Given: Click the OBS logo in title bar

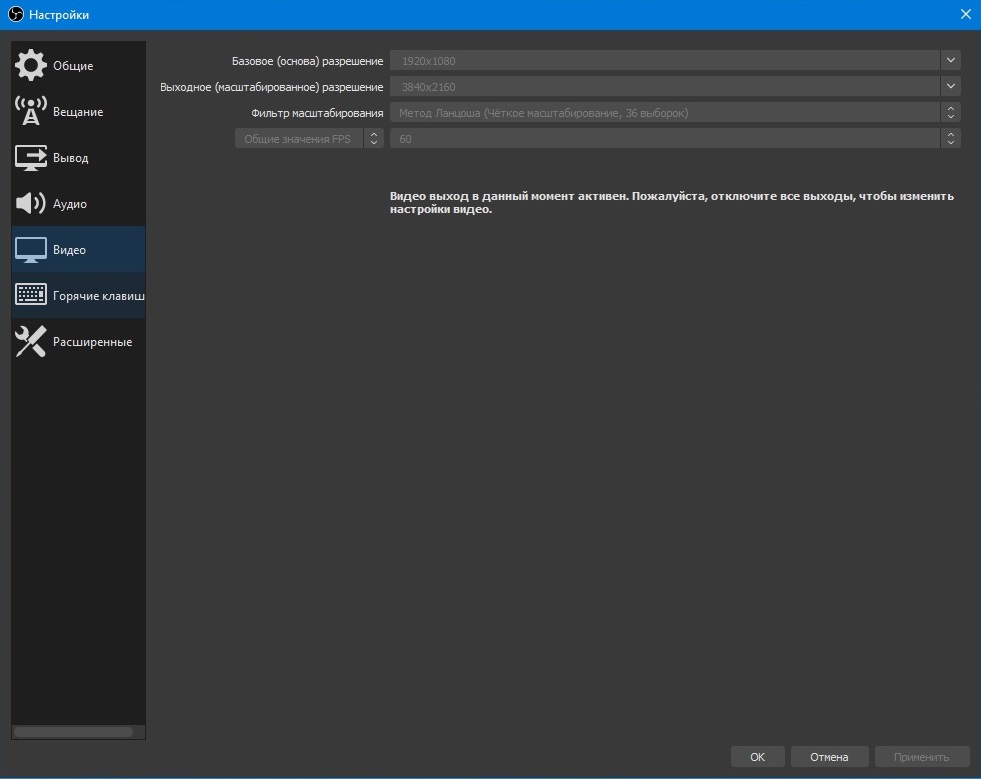Looking at the screenshot, I should click(16, 14).
